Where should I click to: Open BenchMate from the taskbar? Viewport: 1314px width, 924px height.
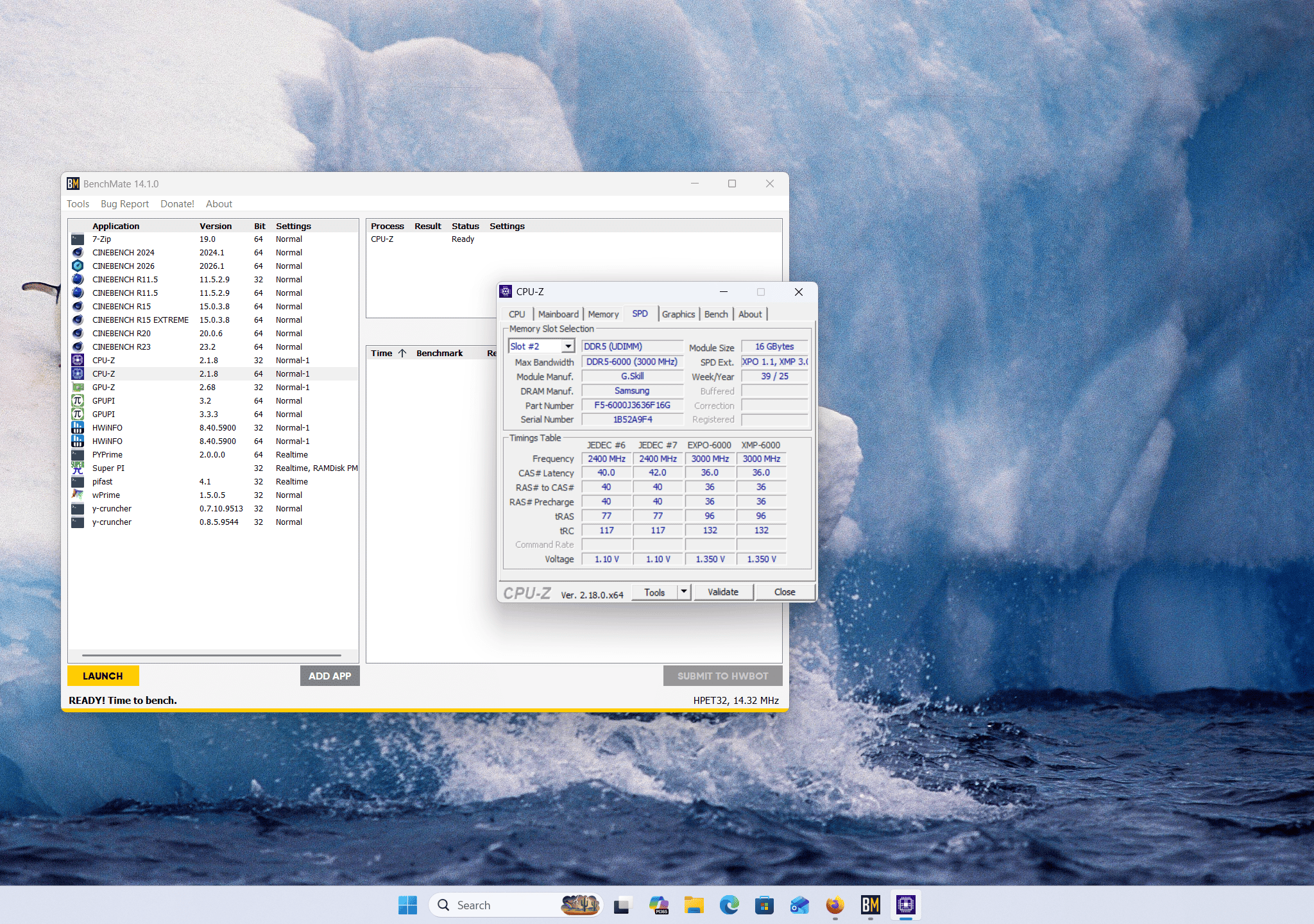(870, 905)
